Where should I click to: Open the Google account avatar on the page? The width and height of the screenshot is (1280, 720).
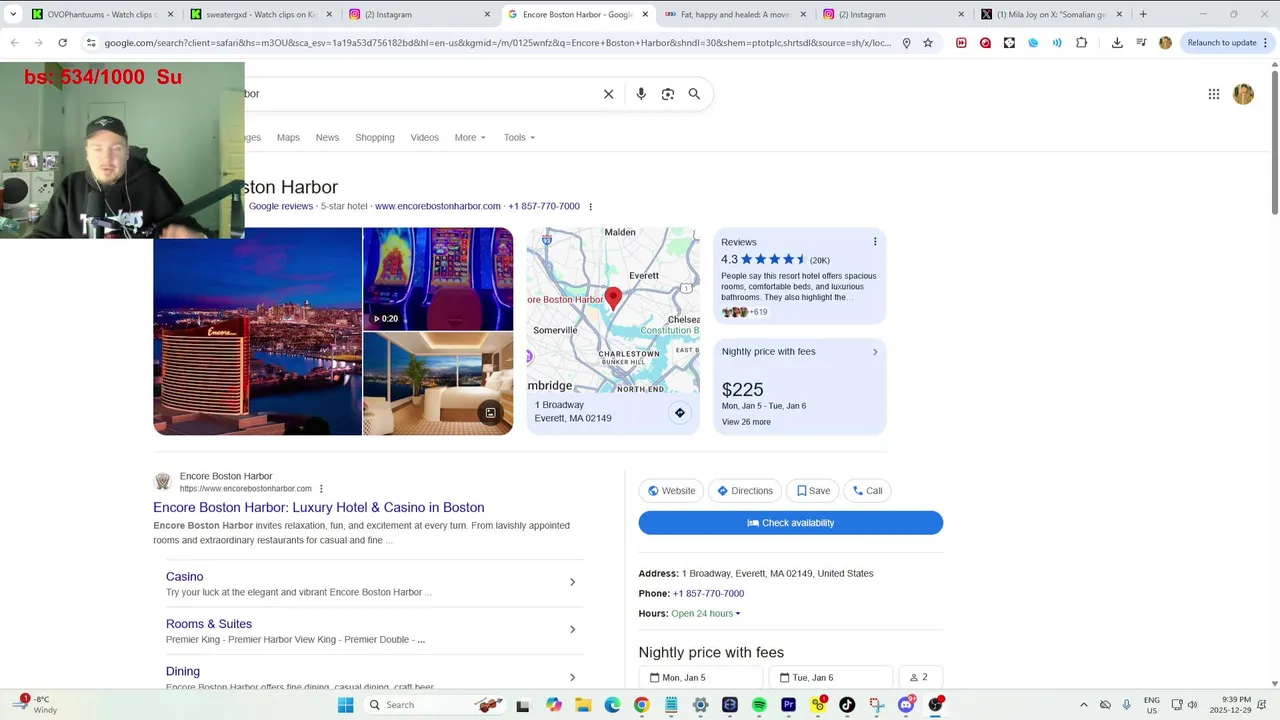point(1243,94)
